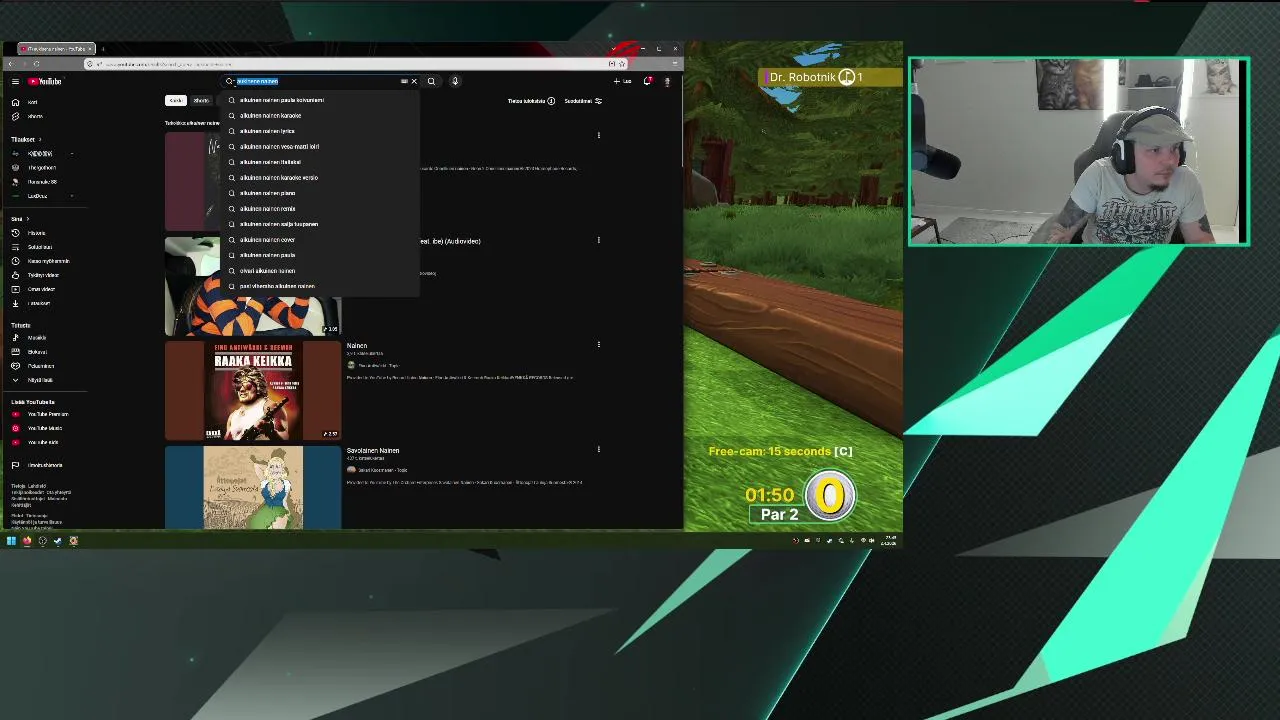Viewport: 1280px width, 720px height.
Task: Open the Luo create button
Action: (622, 81)
